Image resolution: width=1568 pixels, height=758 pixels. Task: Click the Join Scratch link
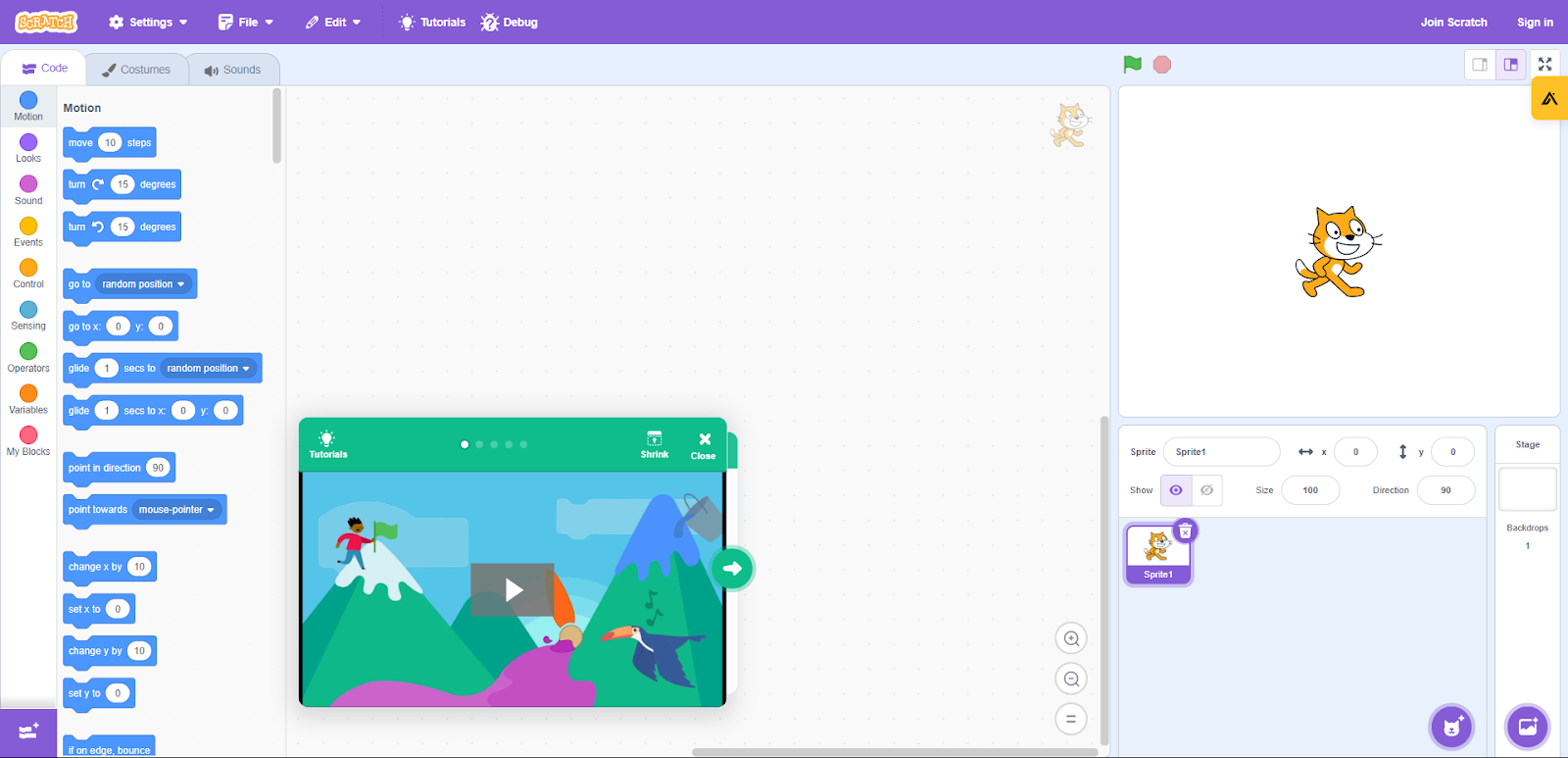1453,22
